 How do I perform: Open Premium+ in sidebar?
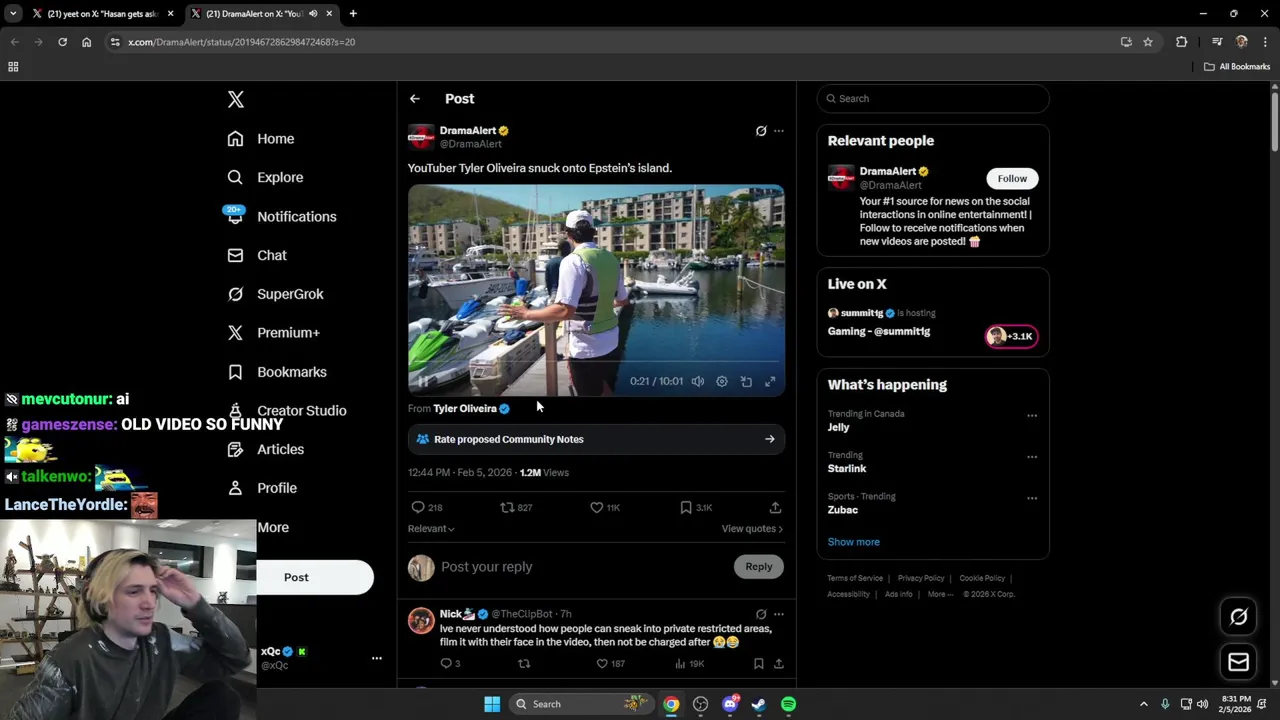pyautogui.click(x=273, y=333)
